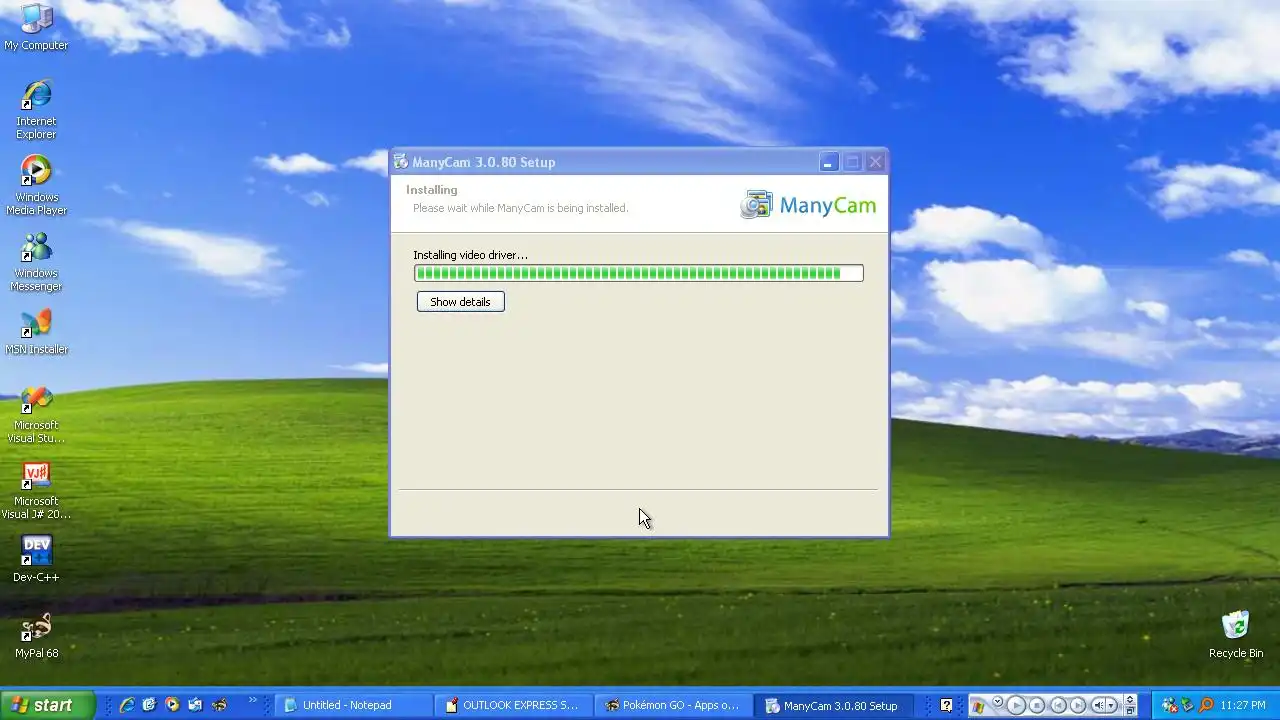Switch to Pokémon GO taskbar button

(x=674, y=705)
